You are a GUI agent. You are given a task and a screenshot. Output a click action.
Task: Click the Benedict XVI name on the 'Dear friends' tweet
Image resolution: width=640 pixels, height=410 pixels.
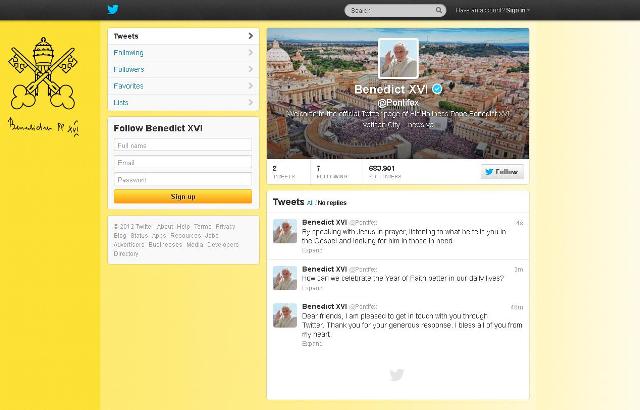click(x=324, y=306)
